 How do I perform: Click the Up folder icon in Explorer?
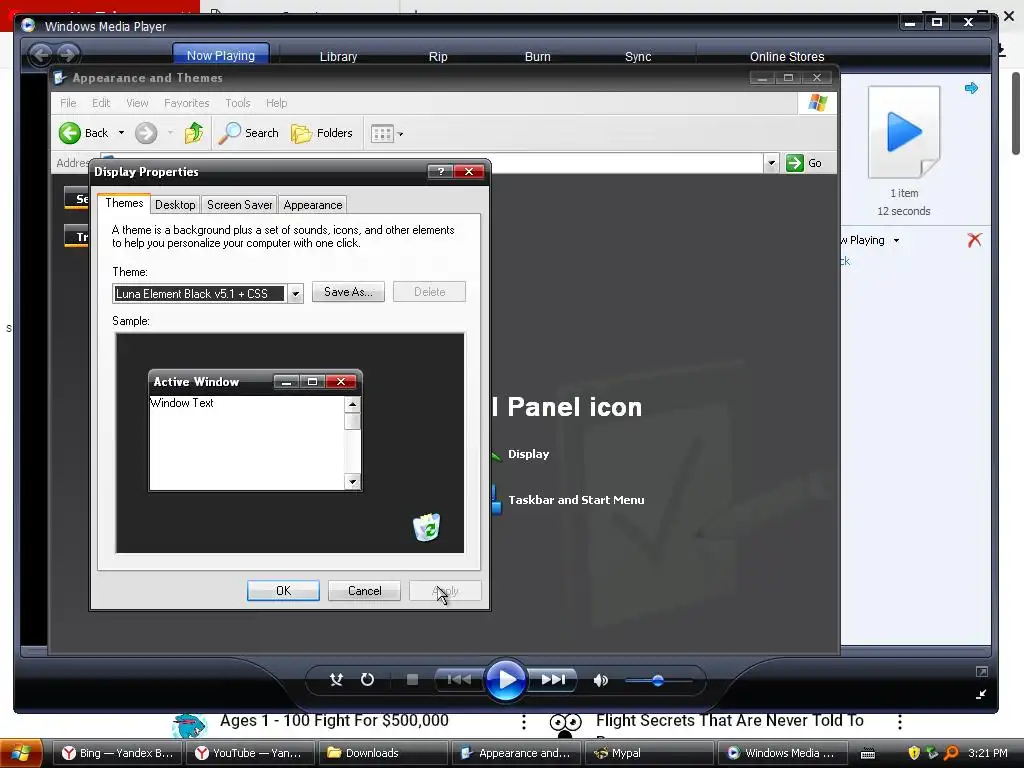(x=194, y=133)
